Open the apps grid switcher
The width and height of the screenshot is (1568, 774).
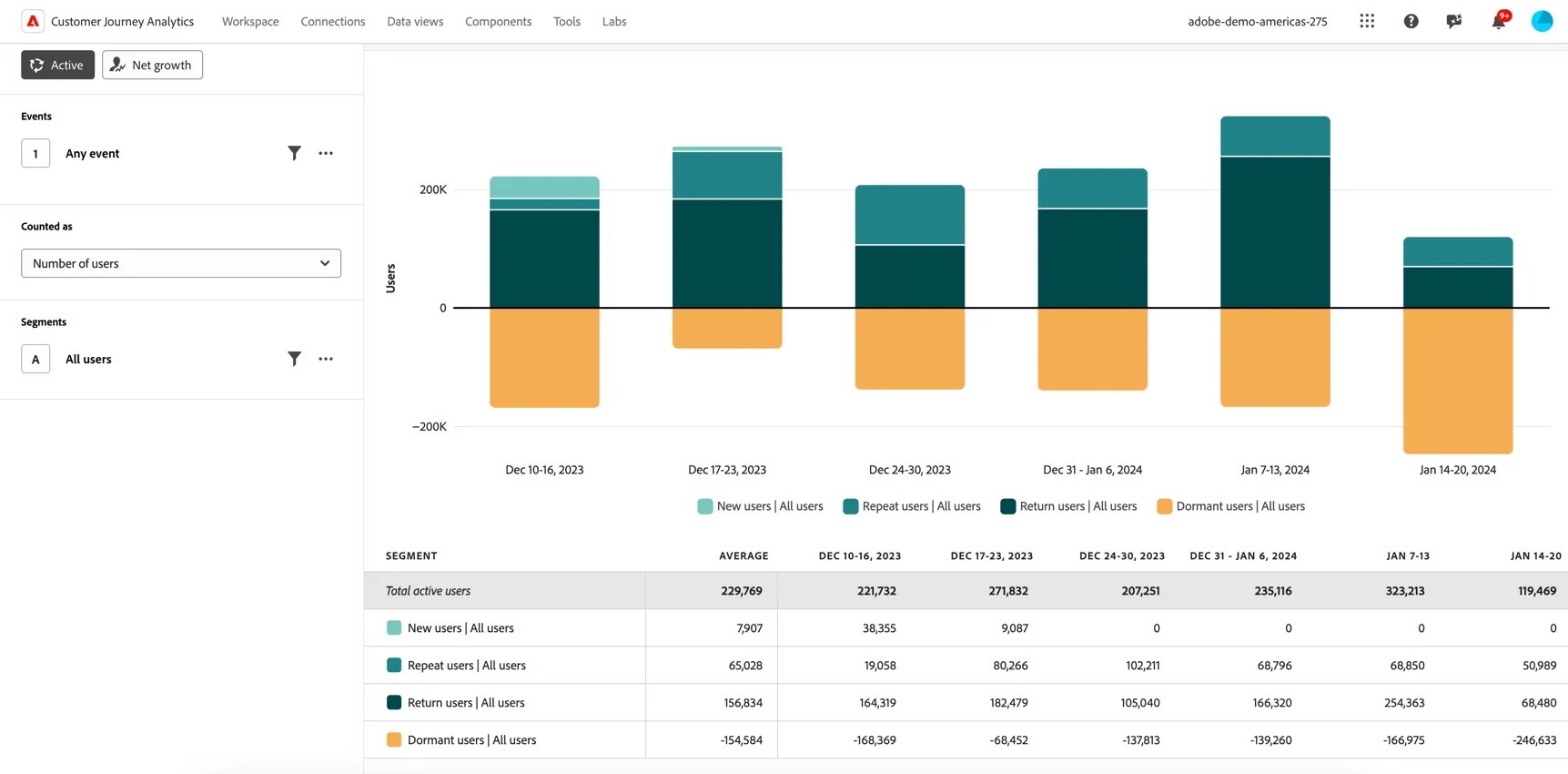pyautogui.click(x=1367, y=21)
